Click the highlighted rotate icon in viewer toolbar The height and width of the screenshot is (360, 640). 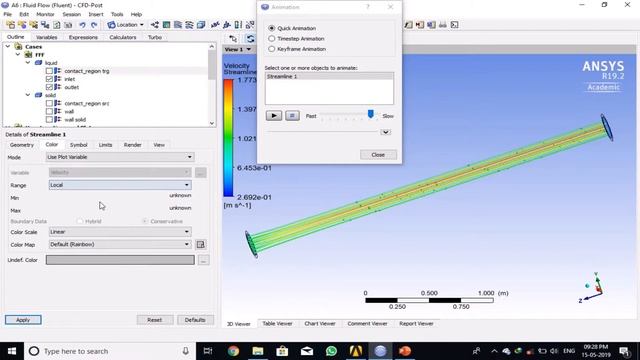pyautogui.click(x=250, y=39)
